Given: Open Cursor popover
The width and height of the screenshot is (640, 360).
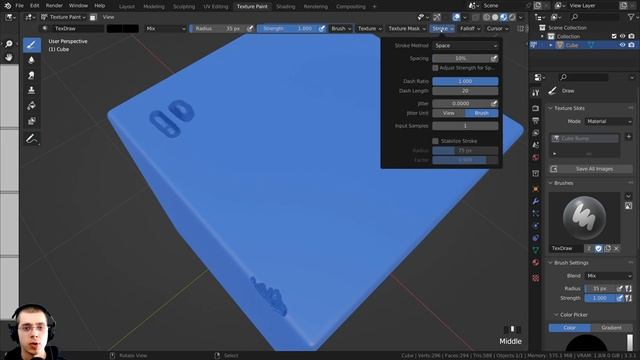Looking at the screenshot, I should coord(497,29).
